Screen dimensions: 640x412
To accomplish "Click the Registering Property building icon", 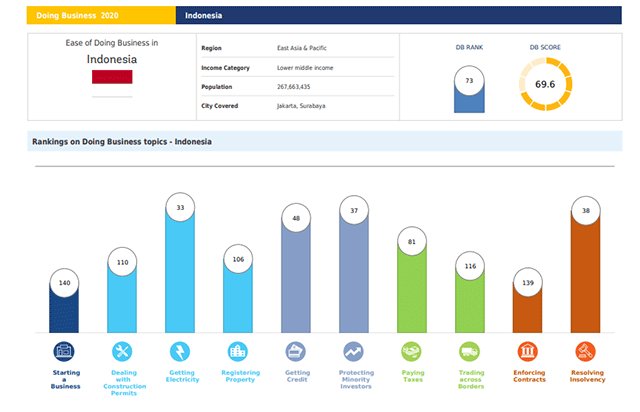I will [238, 352].
